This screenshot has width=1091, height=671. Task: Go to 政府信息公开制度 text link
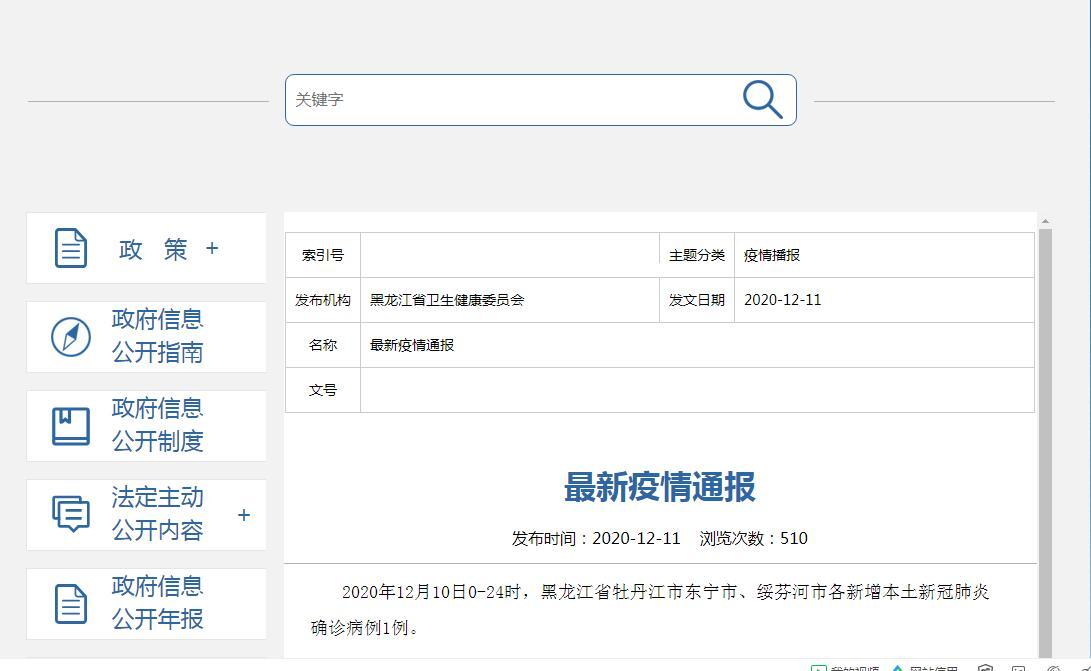coord(158,425)
